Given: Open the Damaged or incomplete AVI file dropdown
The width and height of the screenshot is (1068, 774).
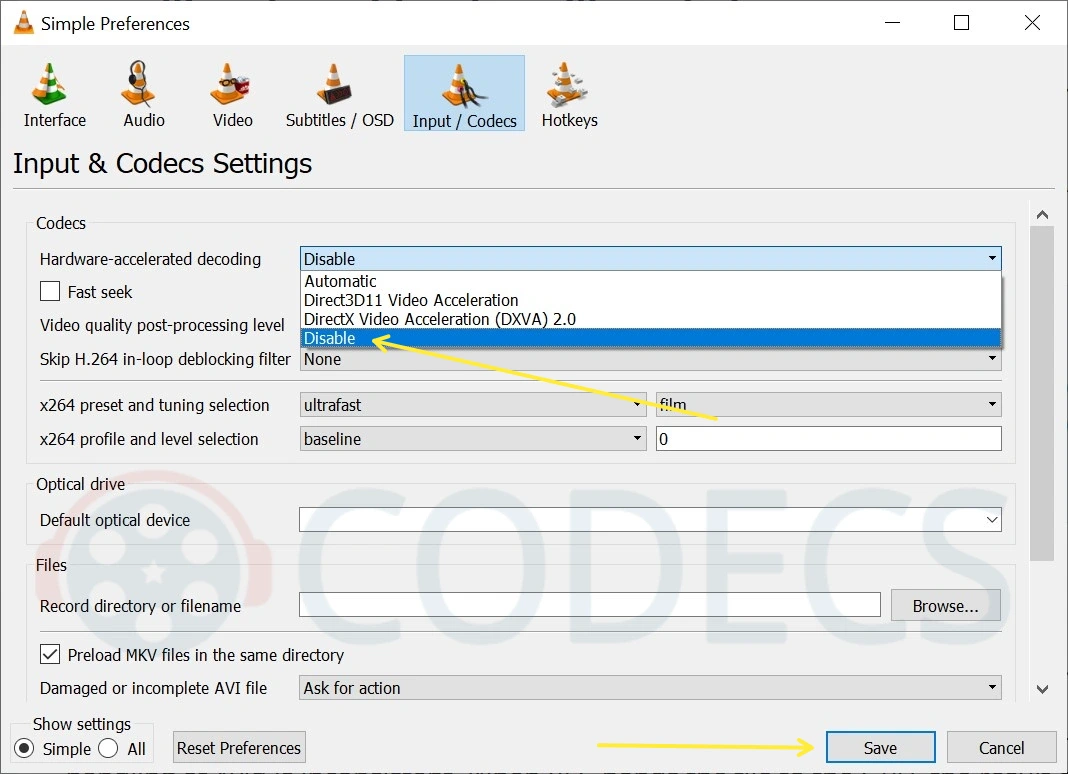Looking at the screenshot, I should click(650, 688).
